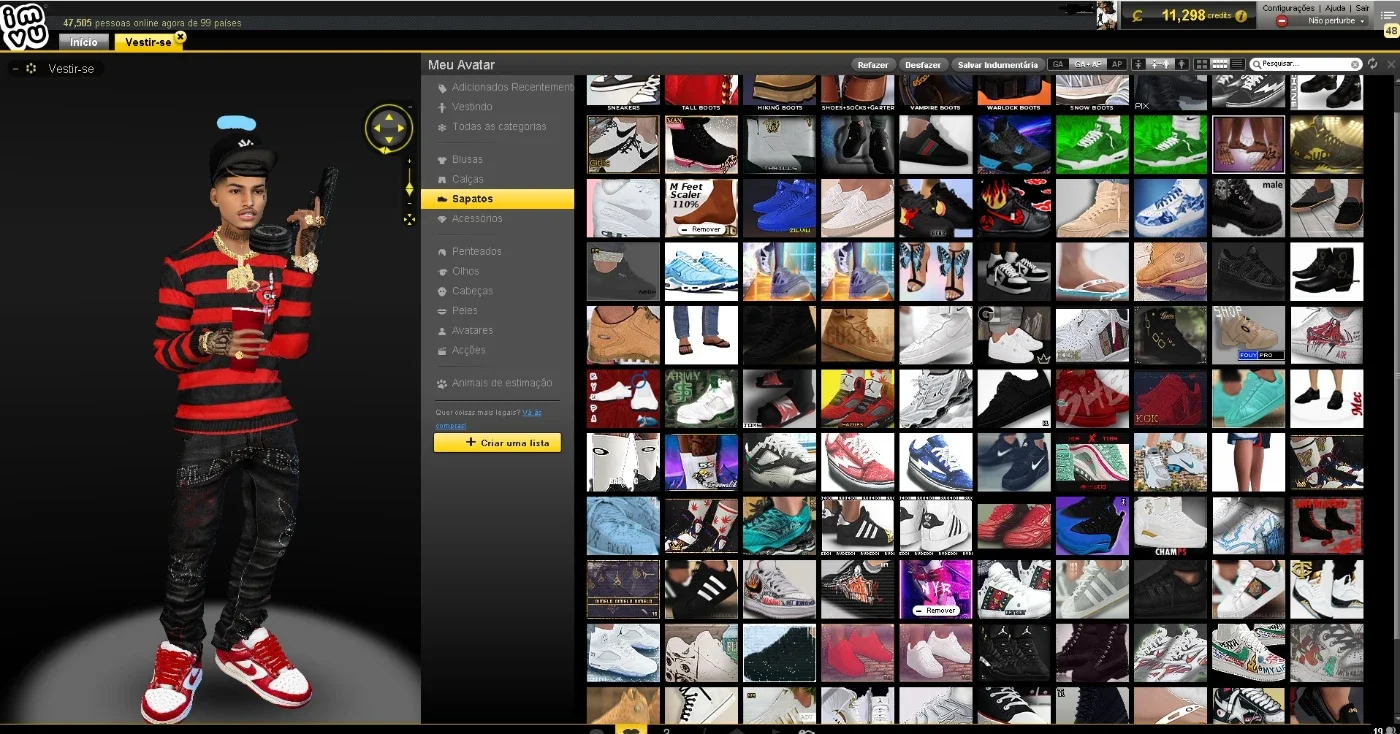Switch inventory to small thumbnails view

click(x=1220, y=64)
